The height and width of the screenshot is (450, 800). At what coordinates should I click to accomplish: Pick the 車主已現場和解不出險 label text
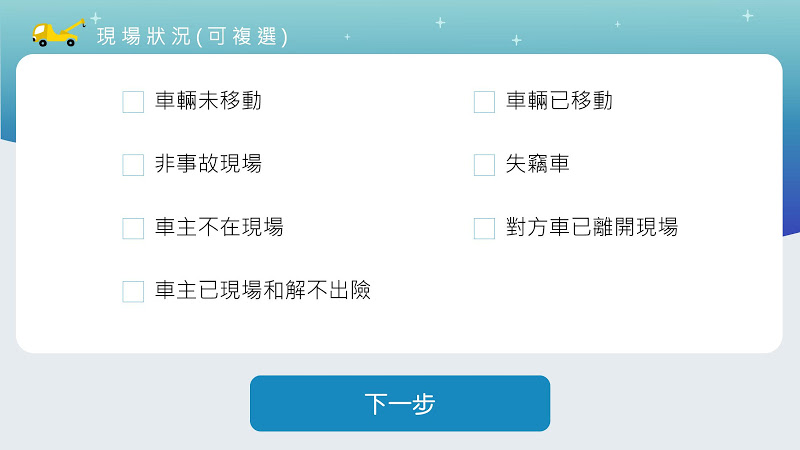click(x=263, y=290)
